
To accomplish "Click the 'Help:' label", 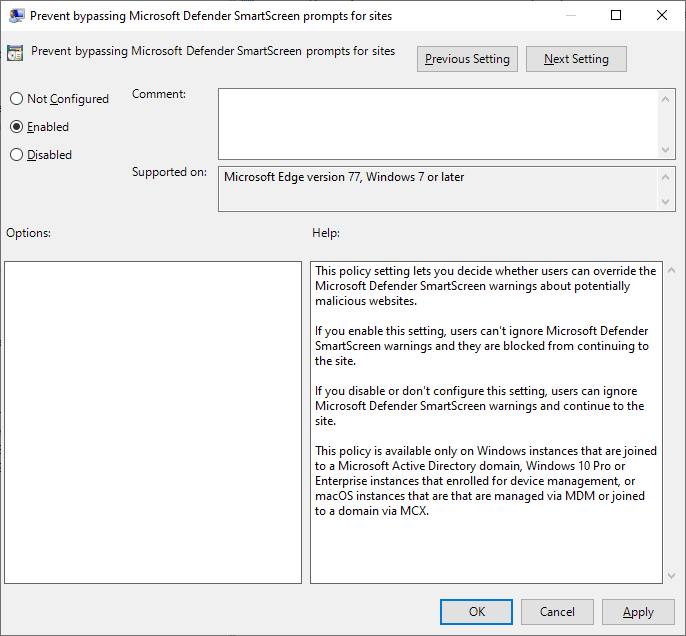I will coord(326,233).
